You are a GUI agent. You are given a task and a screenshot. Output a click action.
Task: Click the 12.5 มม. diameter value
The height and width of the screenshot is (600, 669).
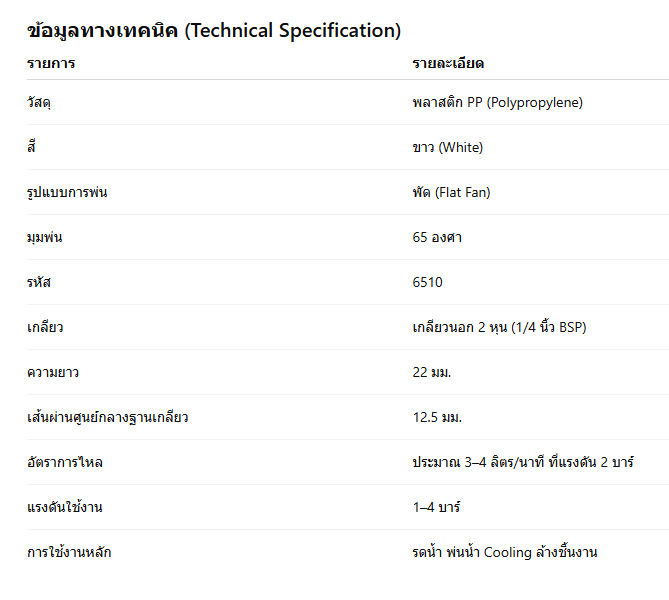coord(437,417)
